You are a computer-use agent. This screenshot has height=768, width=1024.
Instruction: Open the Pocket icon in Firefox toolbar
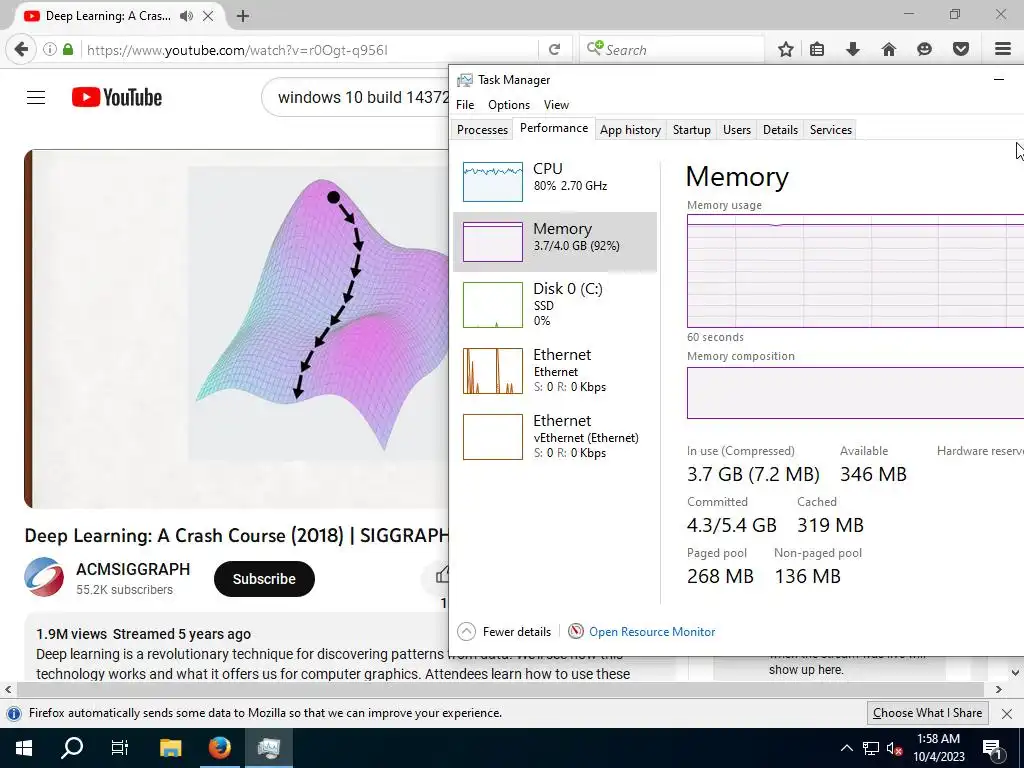click(x=960, y=50)
